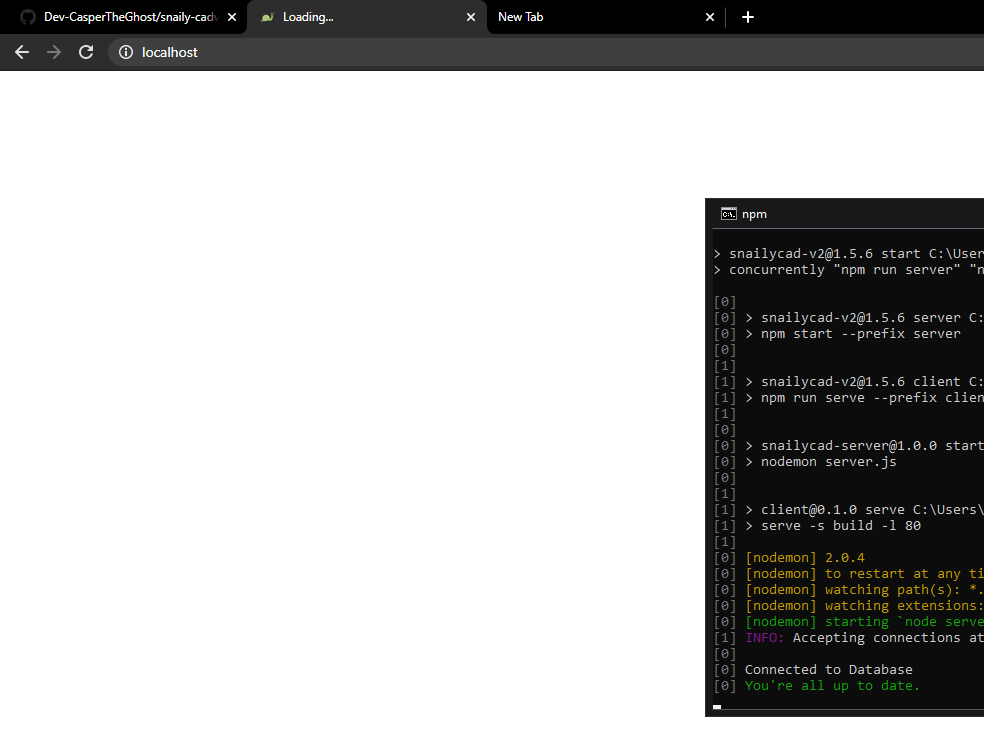Close the Loading... browser tab
This screenshot has width=984, height=744.
(x=471, y=17)
